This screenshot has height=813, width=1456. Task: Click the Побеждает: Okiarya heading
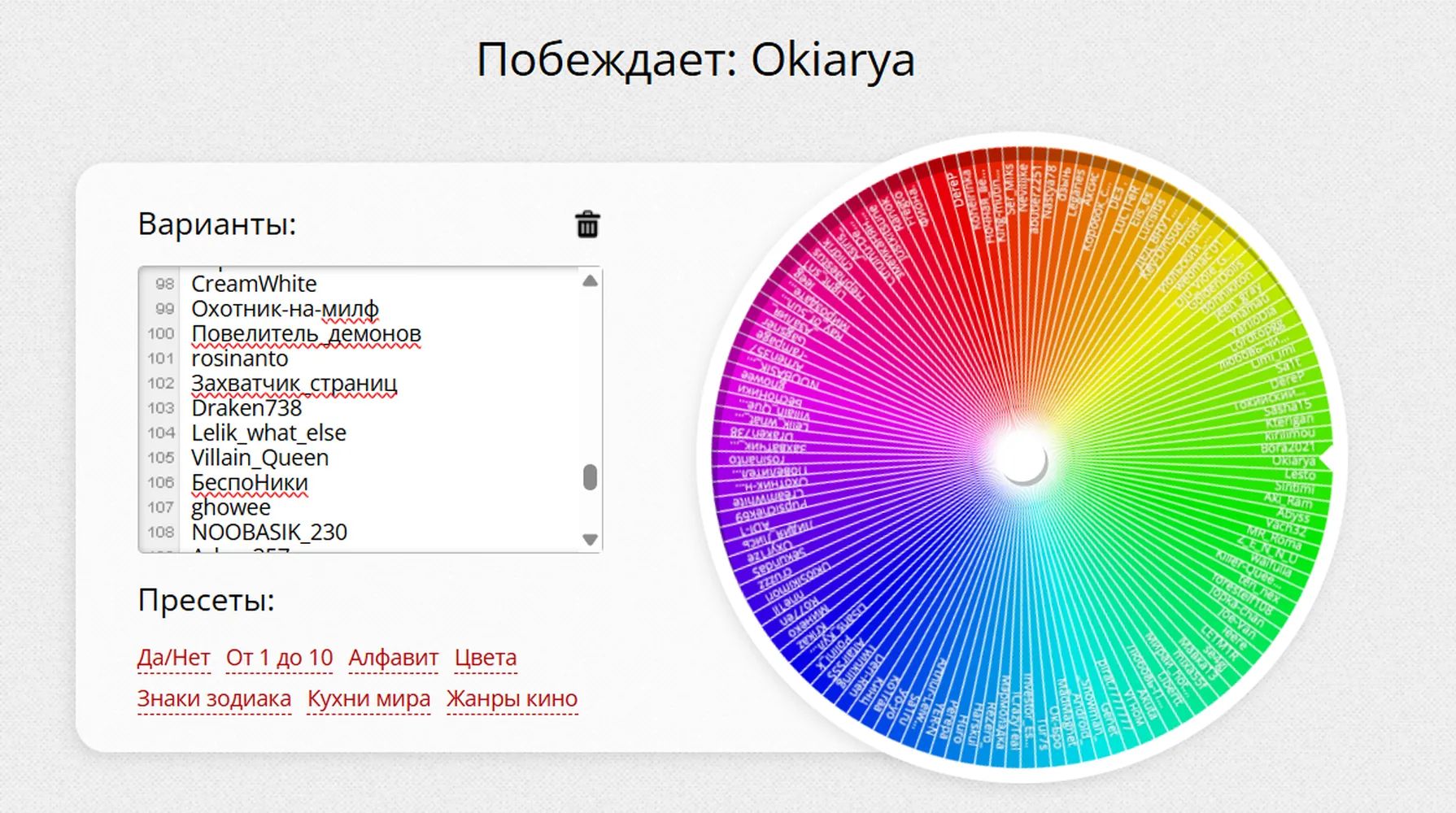[695, 60]
